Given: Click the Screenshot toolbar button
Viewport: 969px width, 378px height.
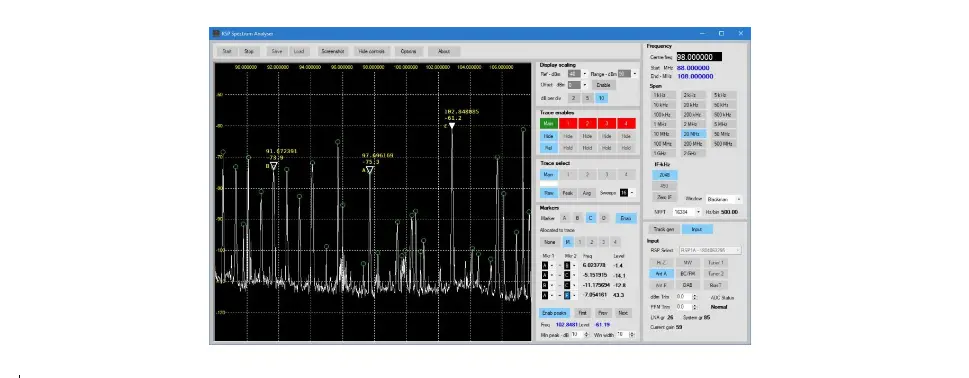Looking at the screenshot, I should coord(332,52).
